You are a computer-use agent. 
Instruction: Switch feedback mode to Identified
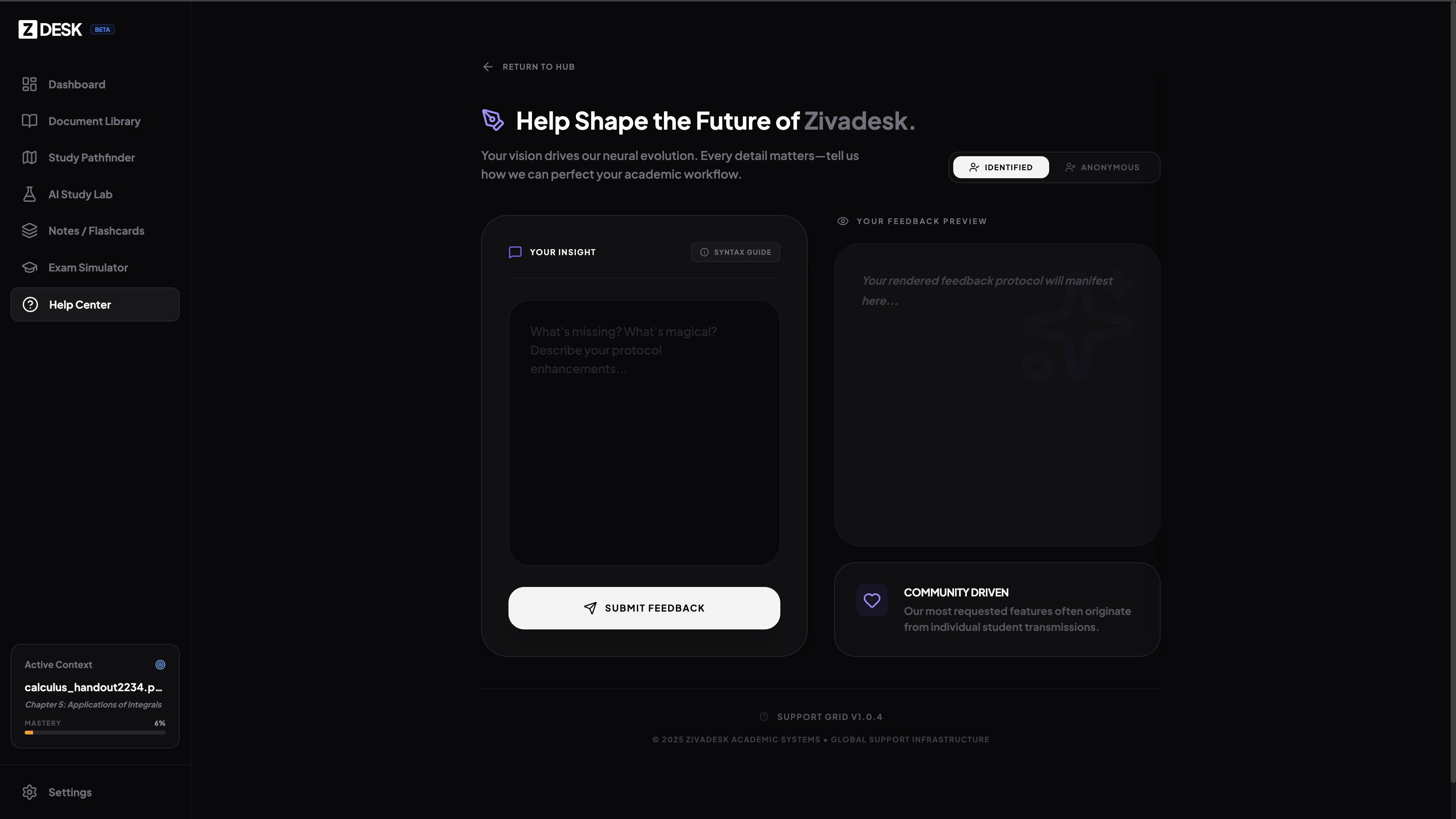click(1001, 167)
